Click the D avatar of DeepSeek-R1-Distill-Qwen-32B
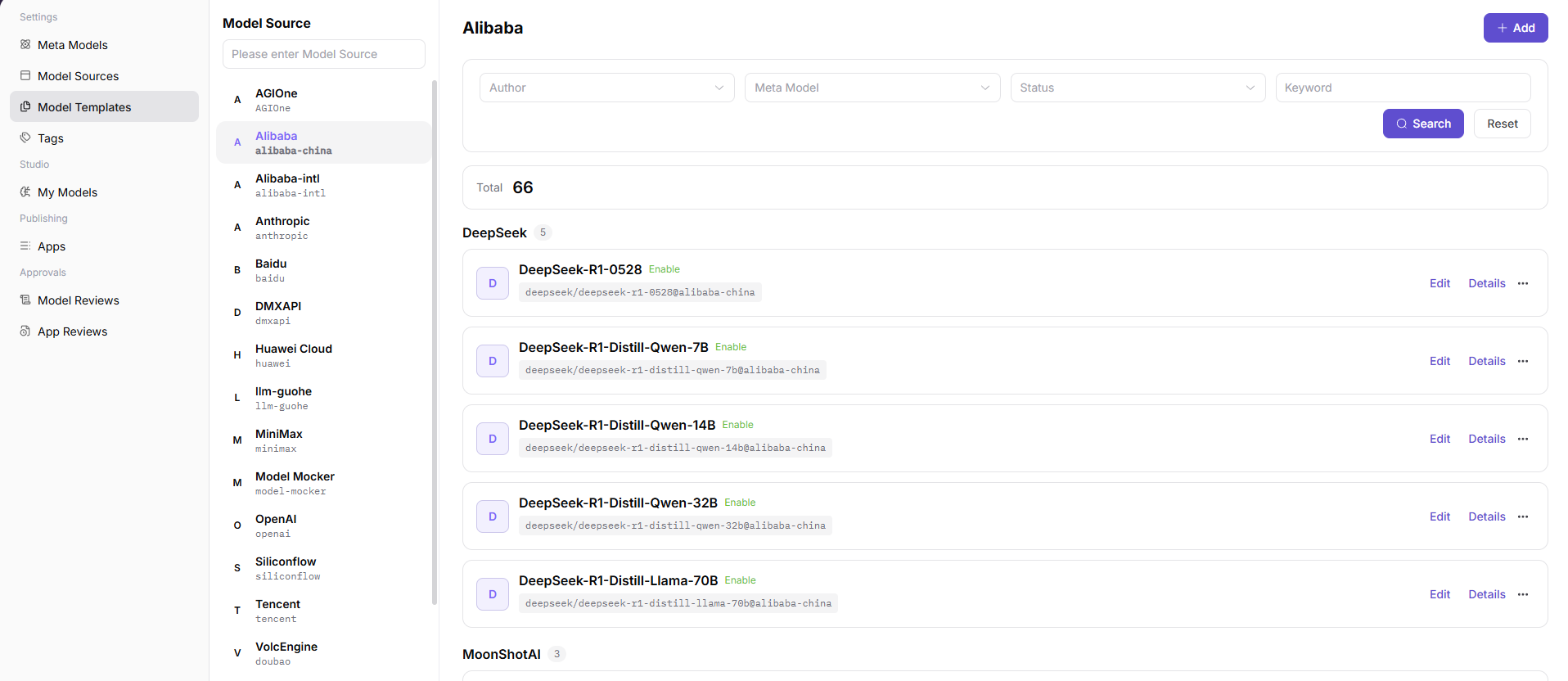Image resolution: width=1568 pixels, height=681 pixels. point(493,516)
